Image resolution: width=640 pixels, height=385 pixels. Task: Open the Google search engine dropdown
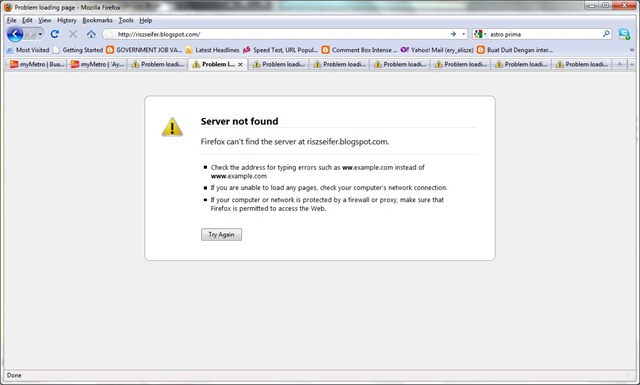(480, 34)
